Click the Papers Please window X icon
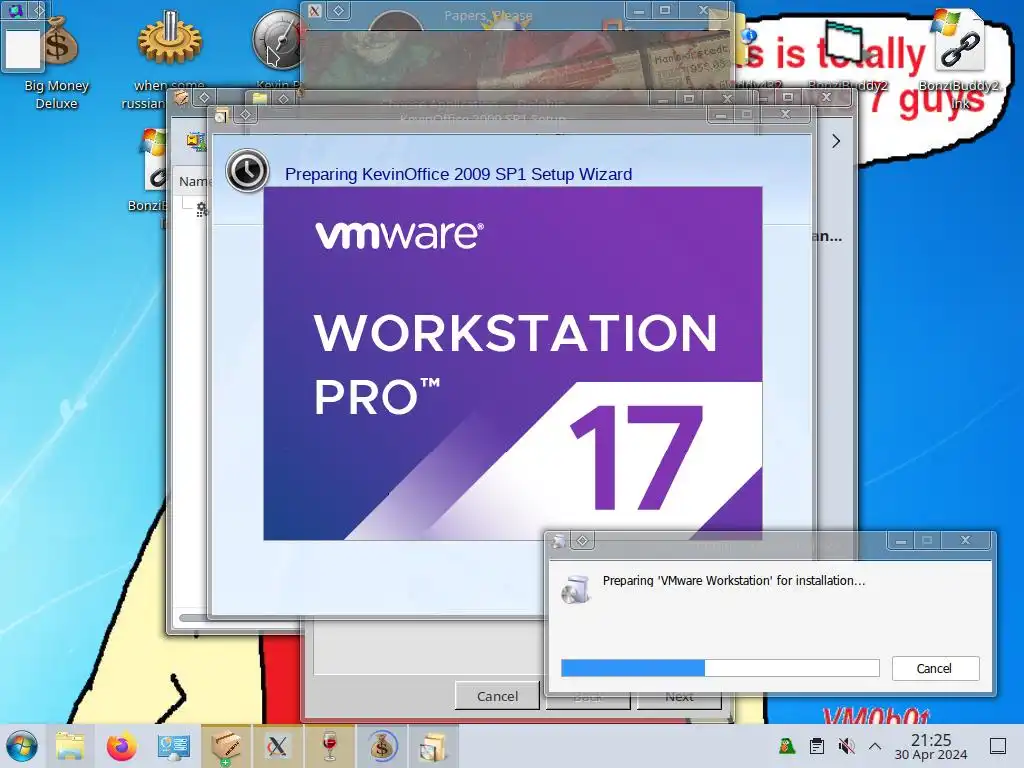 pos(314,10)
